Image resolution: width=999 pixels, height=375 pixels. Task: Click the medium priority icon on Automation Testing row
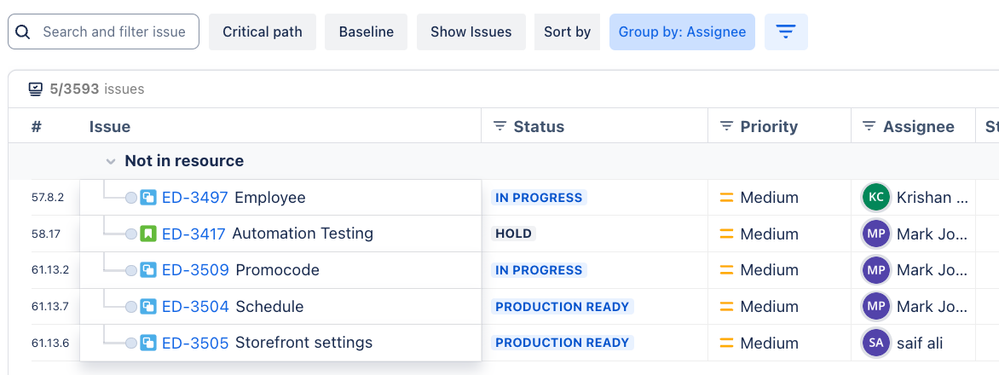[726, 234]
